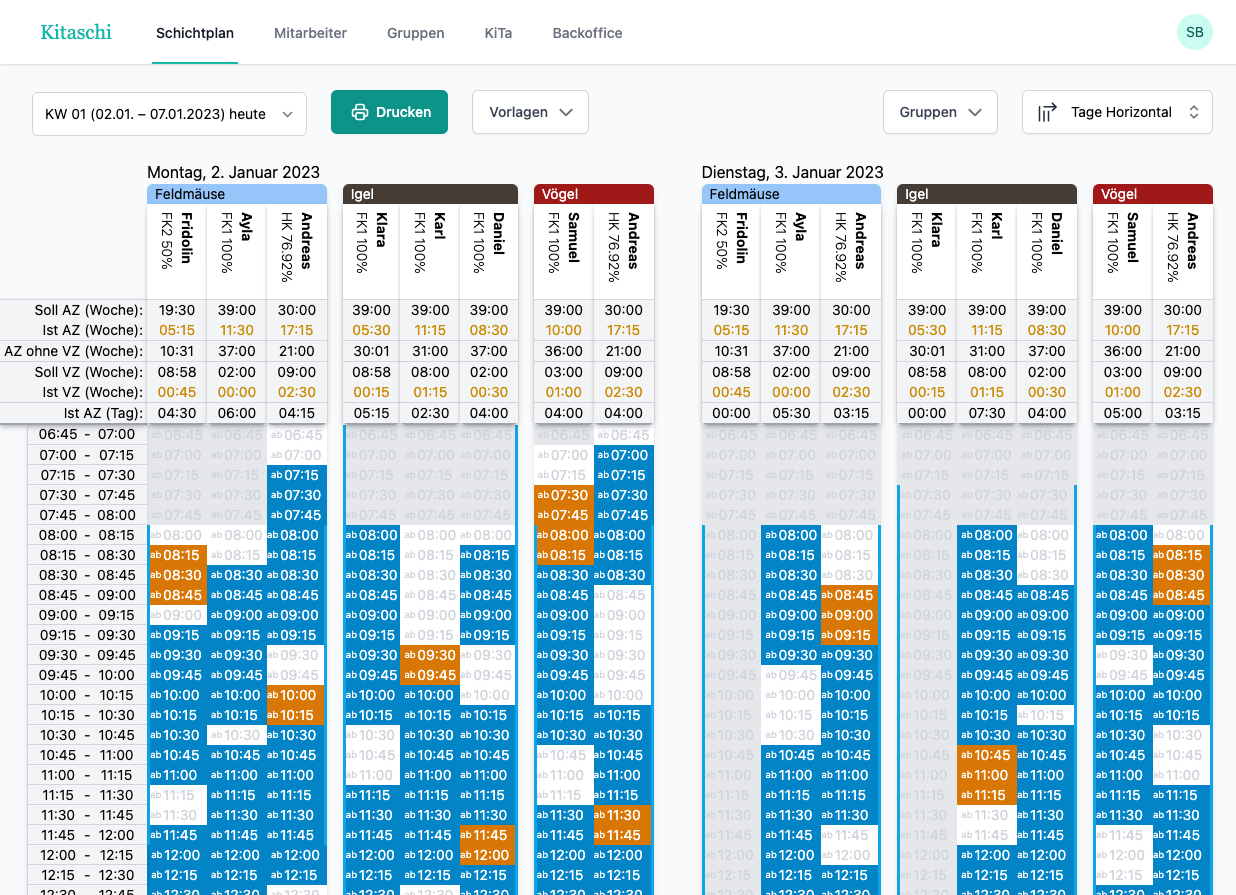The width and height of the screenshot is (1236, 895).
Task: Click Monday's blue Feldmäuse group header
Action: [x=237, y=194]
